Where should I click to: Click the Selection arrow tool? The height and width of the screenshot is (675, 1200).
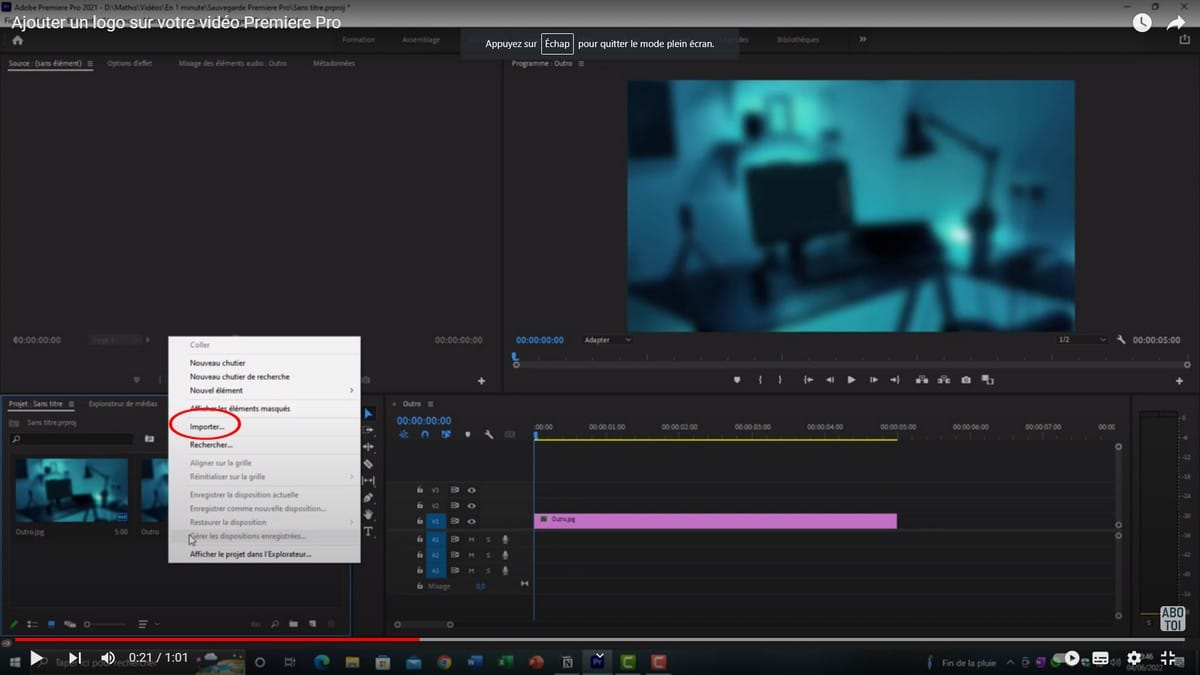(368, 414)
